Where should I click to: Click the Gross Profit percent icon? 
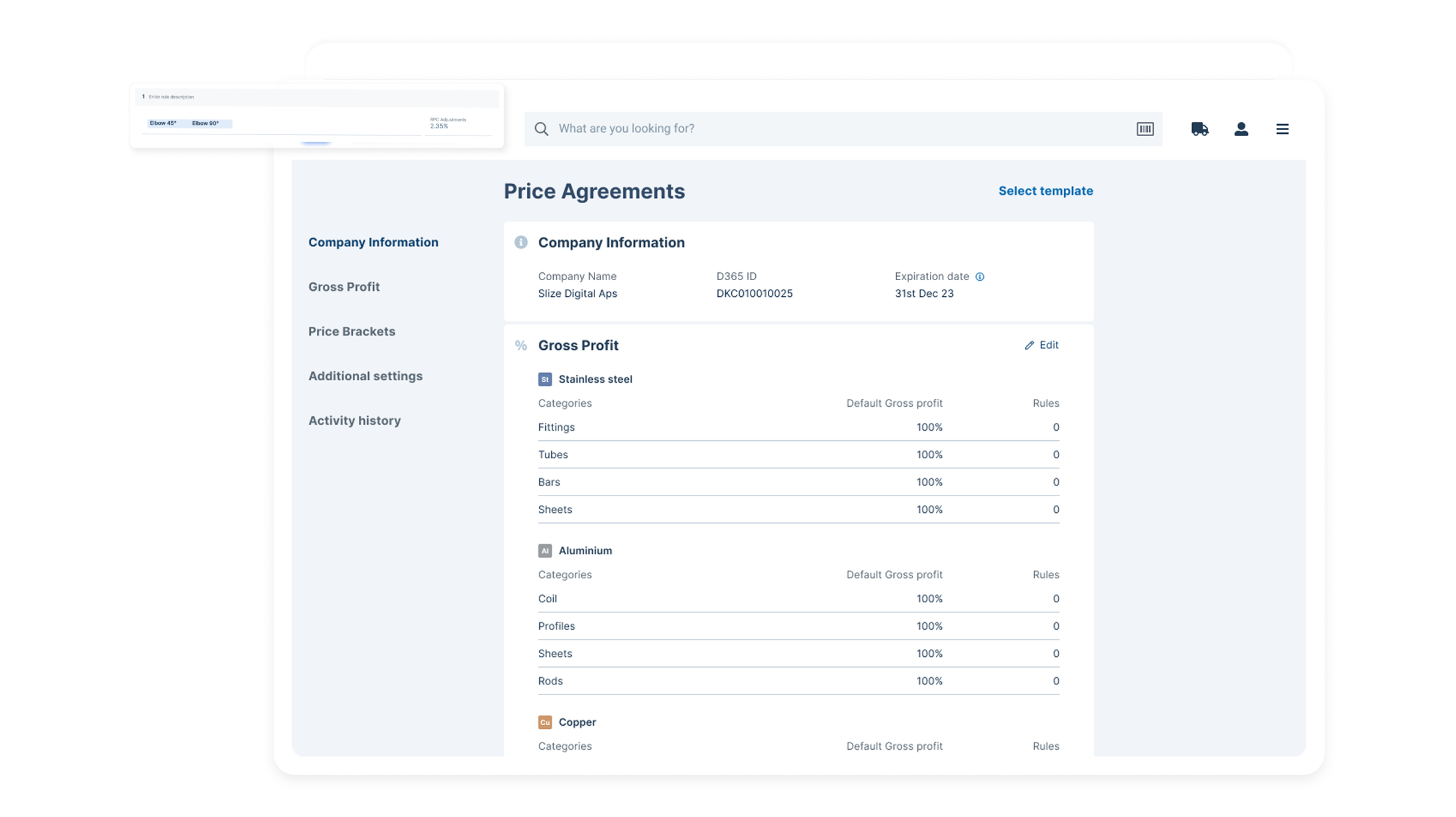[x=521, y=346]
